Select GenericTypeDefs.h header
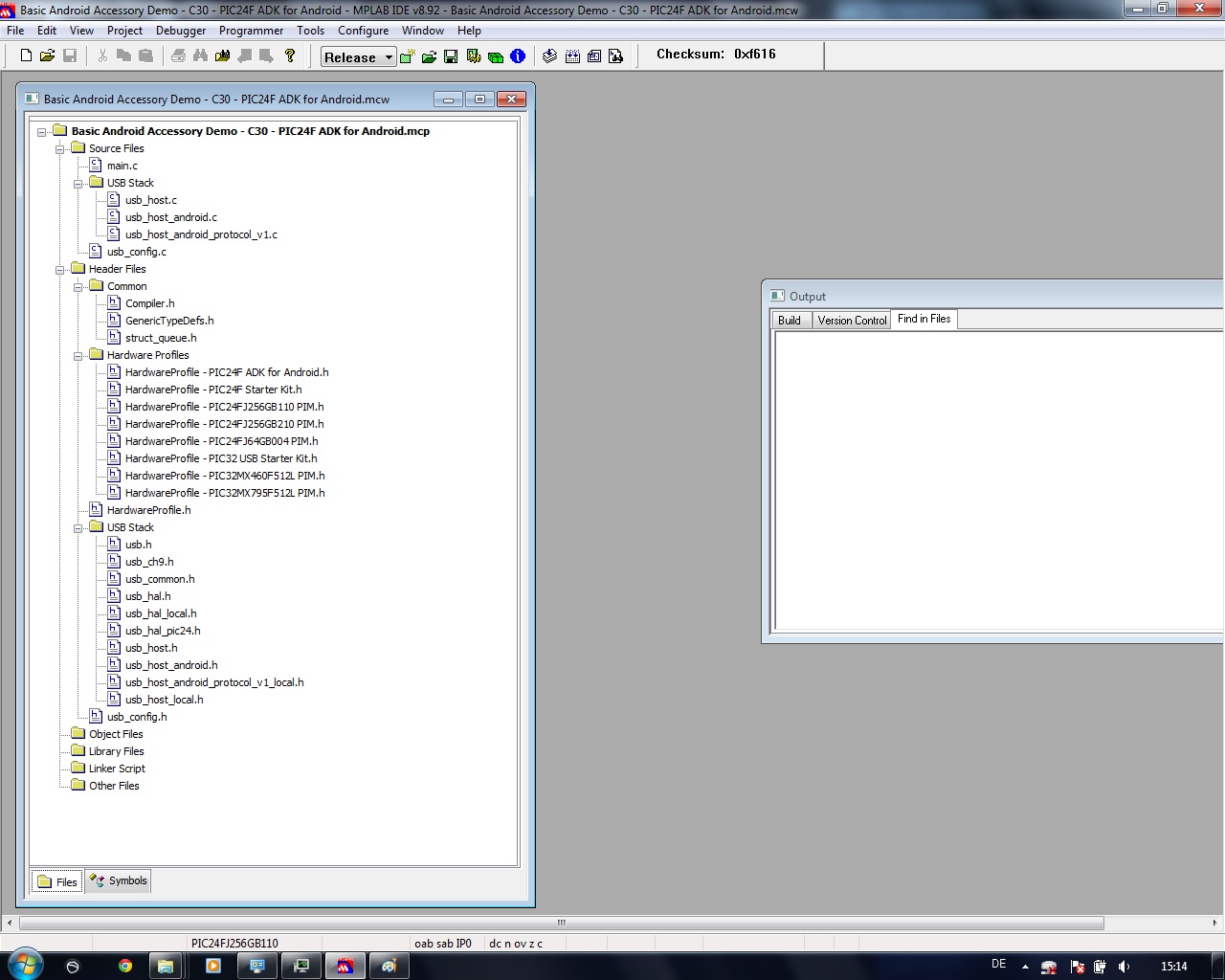The image size is (1225, 980). coord(169,321)
